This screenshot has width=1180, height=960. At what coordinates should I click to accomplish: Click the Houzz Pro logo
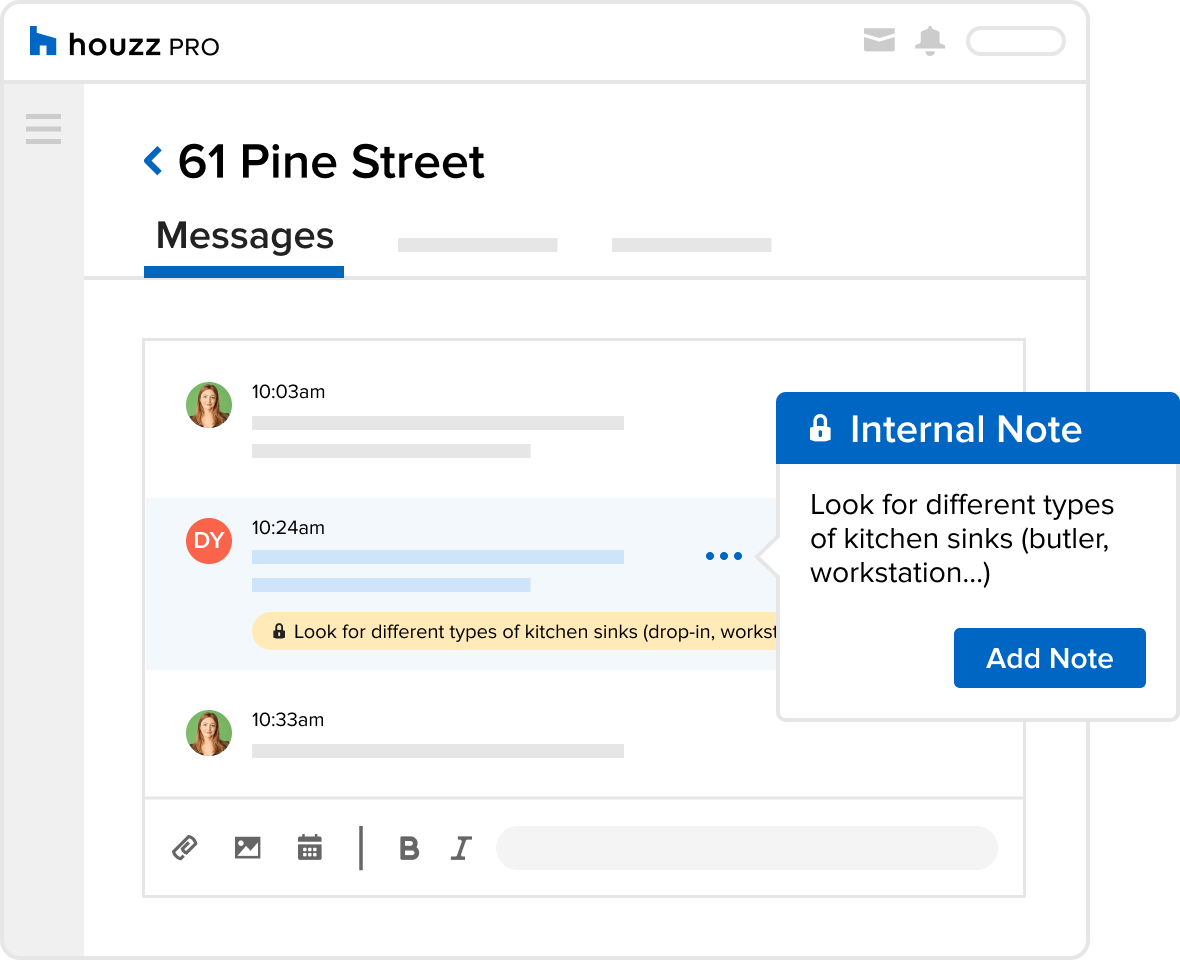pyautogui.click(x=124, y=42)
